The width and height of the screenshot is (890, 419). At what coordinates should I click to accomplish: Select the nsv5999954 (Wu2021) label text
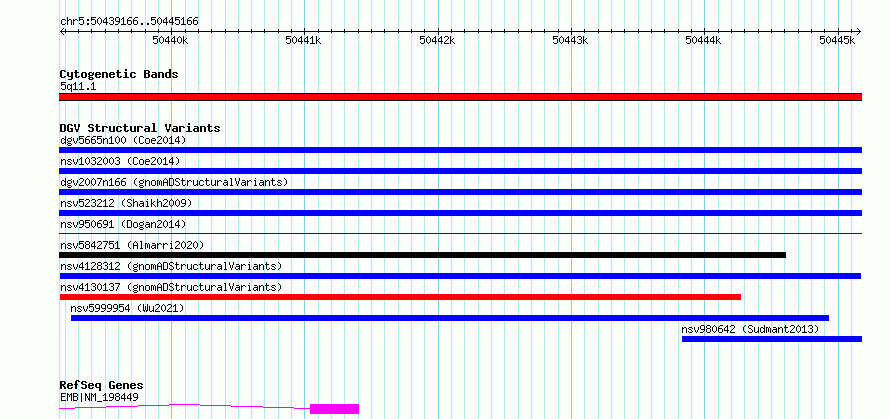click(x=128, y=308)
